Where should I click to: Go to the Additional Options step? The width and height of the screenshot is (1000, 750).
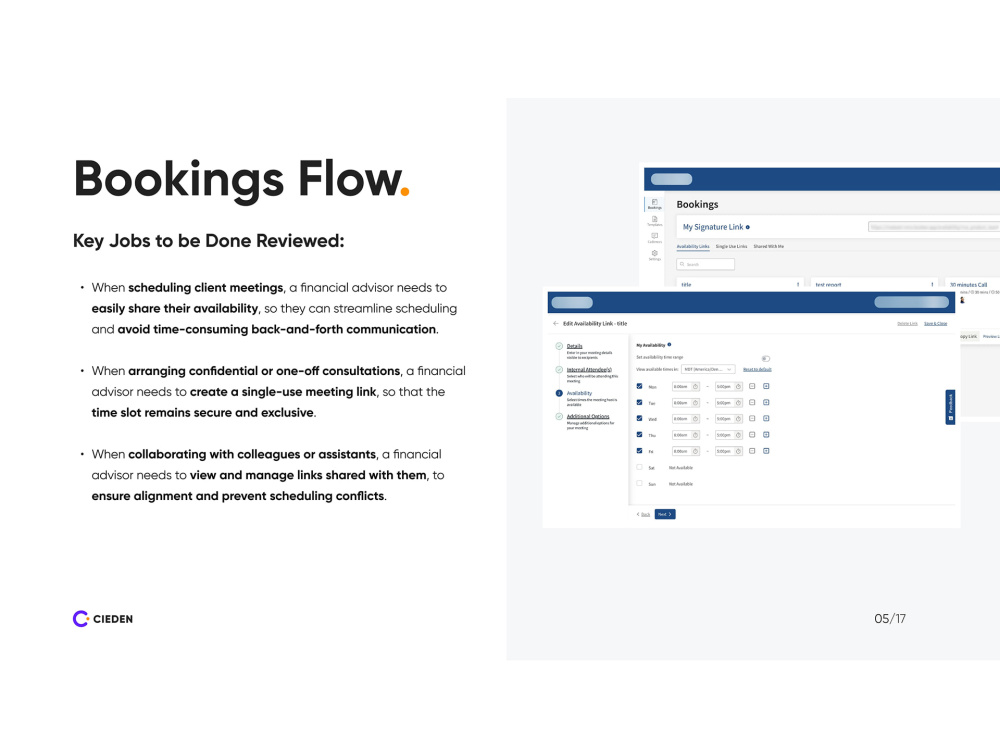pyautogui.click(x=588, y=416)
